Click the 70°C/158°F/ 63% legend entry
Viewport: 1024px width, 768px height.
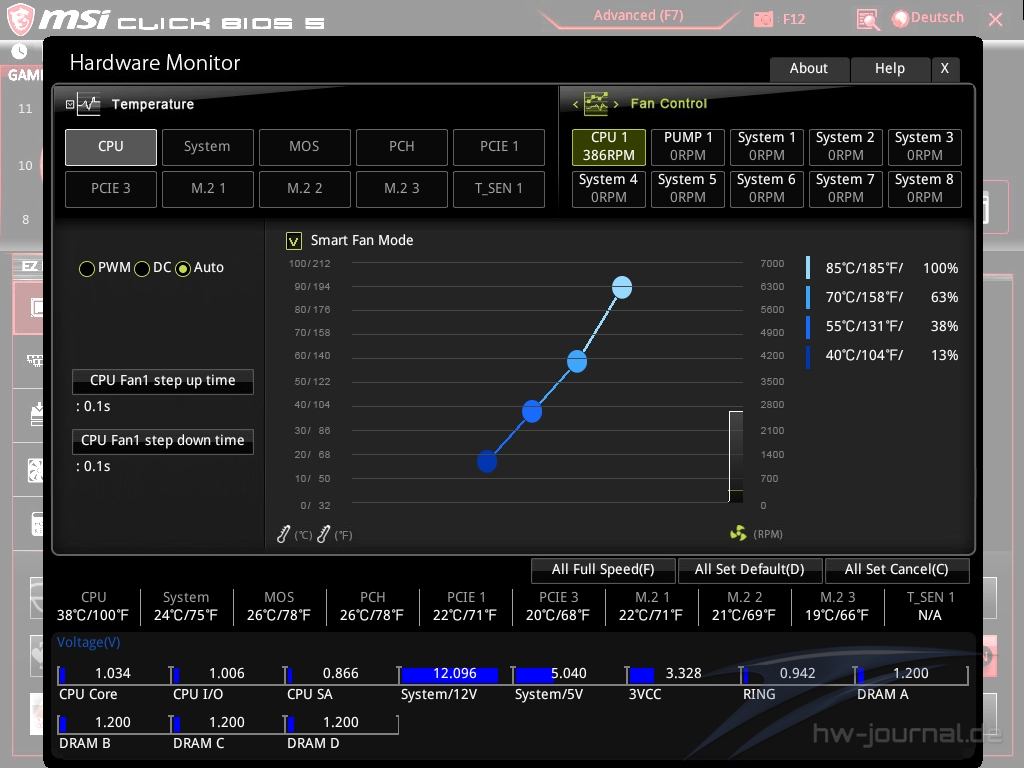pyautogui.click(x=883, y=297)
